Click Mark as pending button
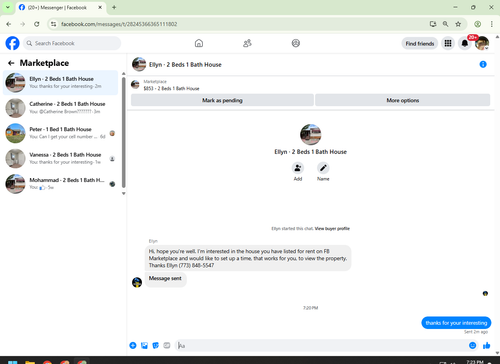500x364 pixels. (x=222, y=100)
